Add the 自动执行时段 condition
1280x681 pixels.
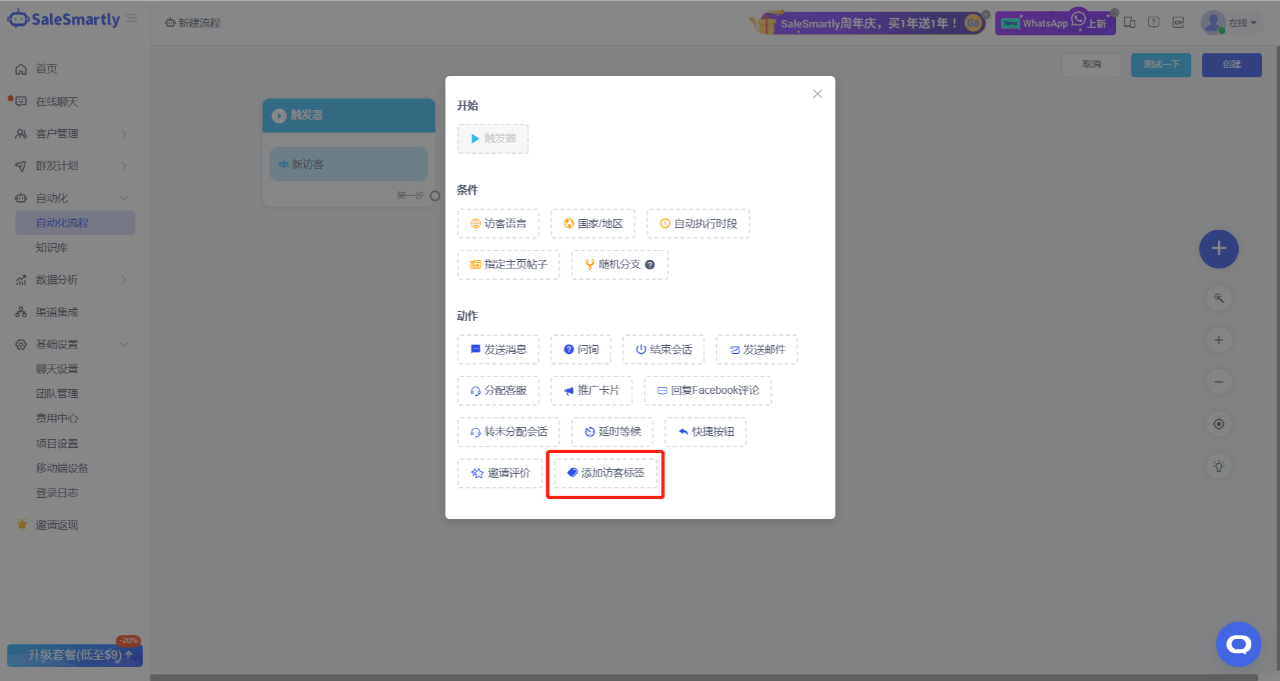[x=698, y=224]
